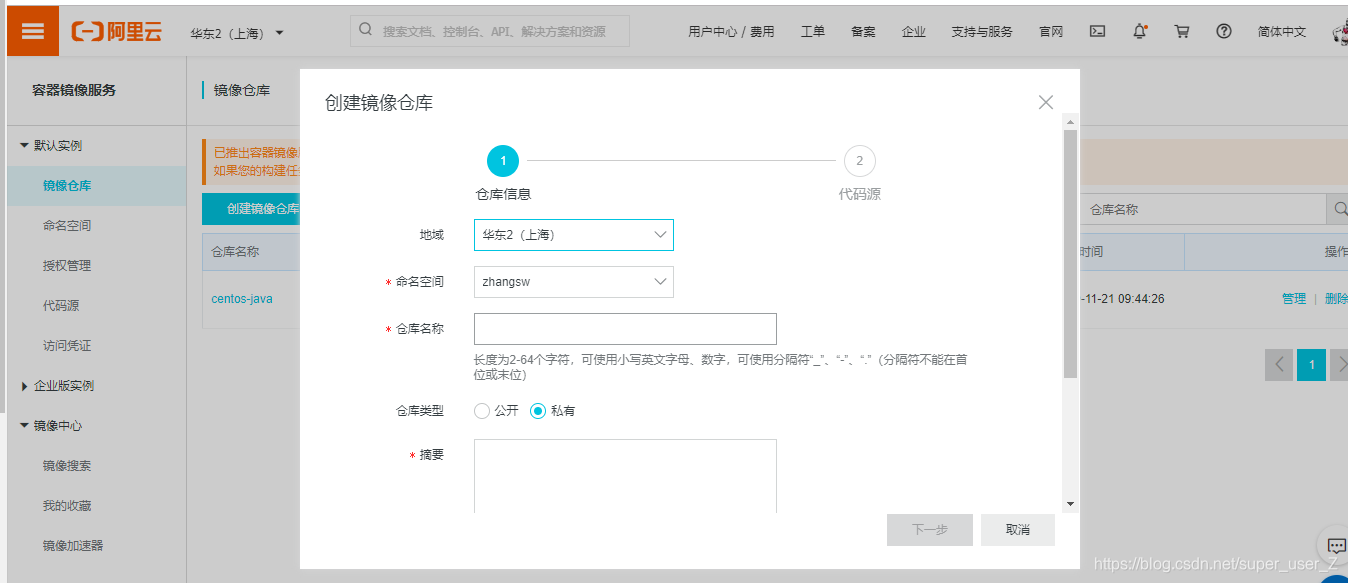Screen dimensions: 1348x583
Task: Click the user avatar at top right
Action: [x=1340, y=33]
